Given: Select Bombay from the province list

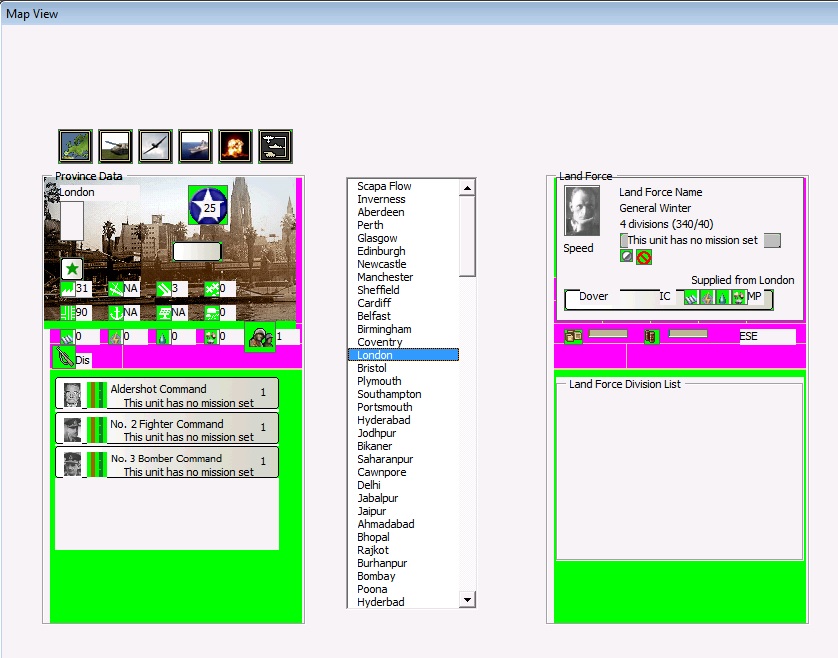Looking at the screenshot, I should tap(376, 576).
